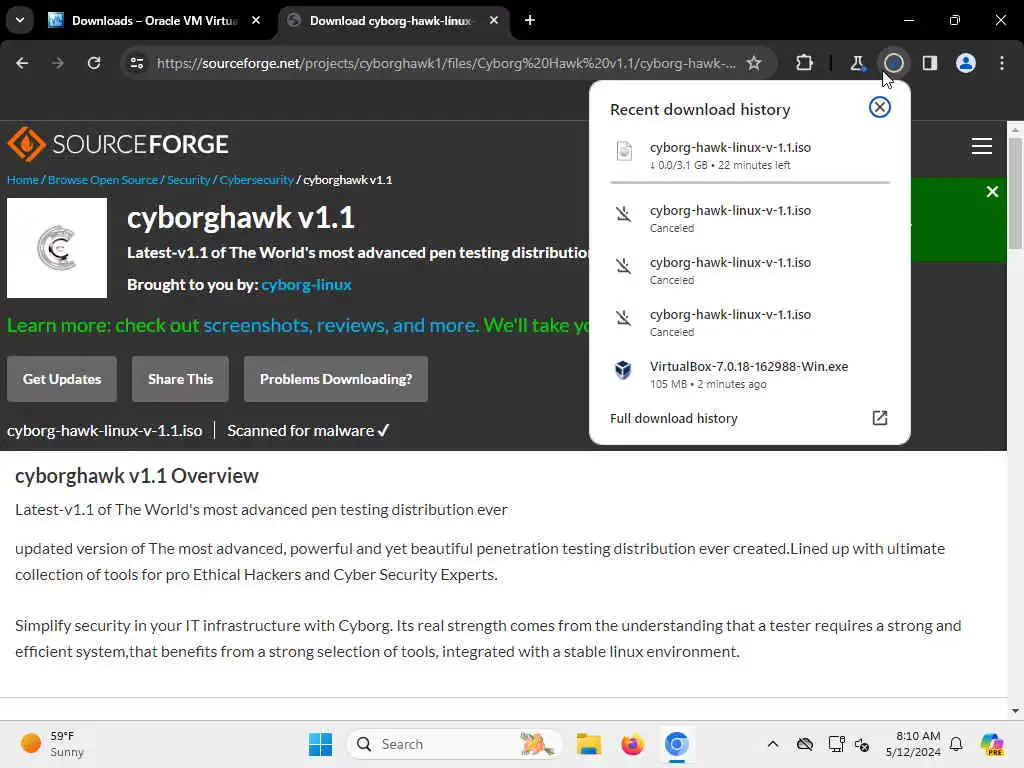Click screenshots, reviews, and more link
The width and height of the screenshot is (1024, 768).
340,325
